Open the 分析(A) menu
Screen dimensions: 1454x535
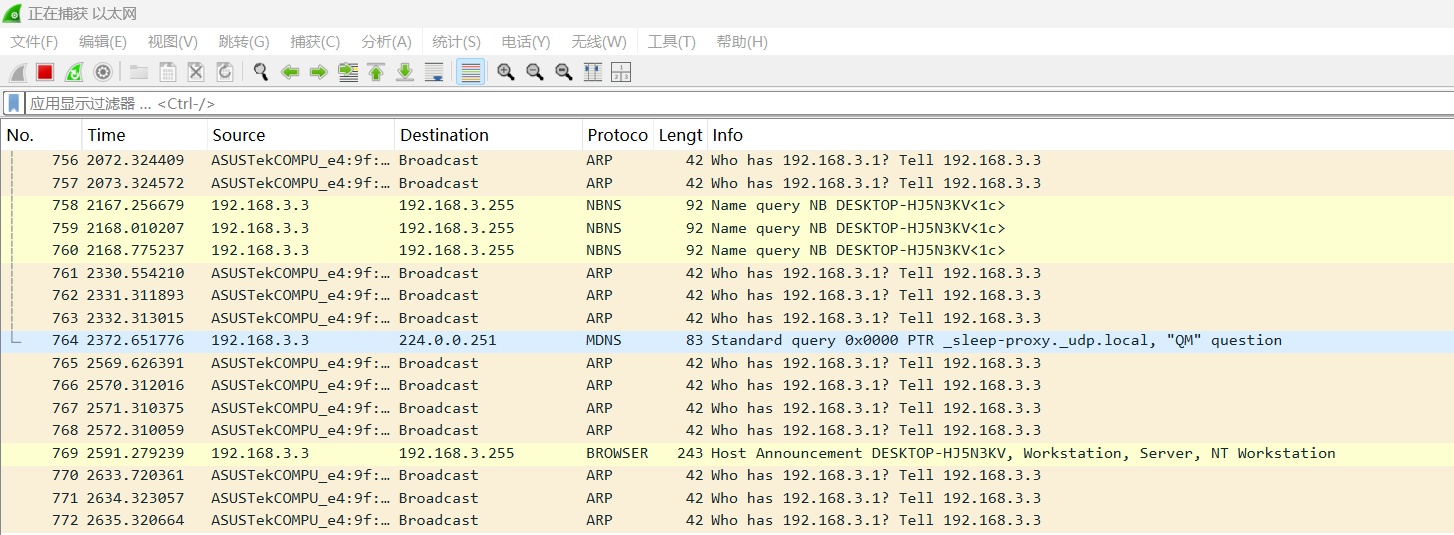(x=386, y=42)
